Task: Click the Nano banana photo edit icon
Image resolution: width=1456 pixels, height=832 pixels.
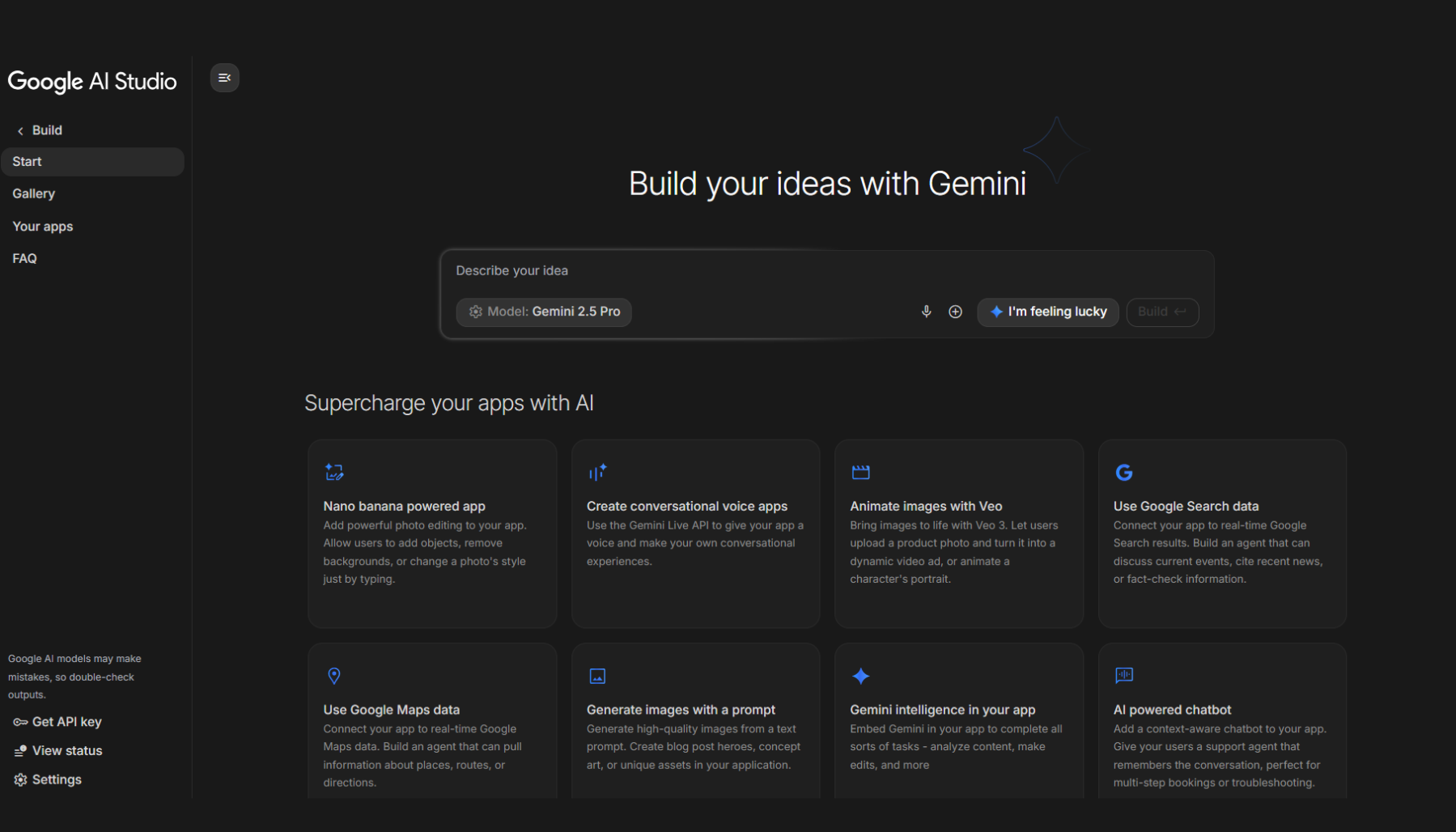Action: (334, 472)
